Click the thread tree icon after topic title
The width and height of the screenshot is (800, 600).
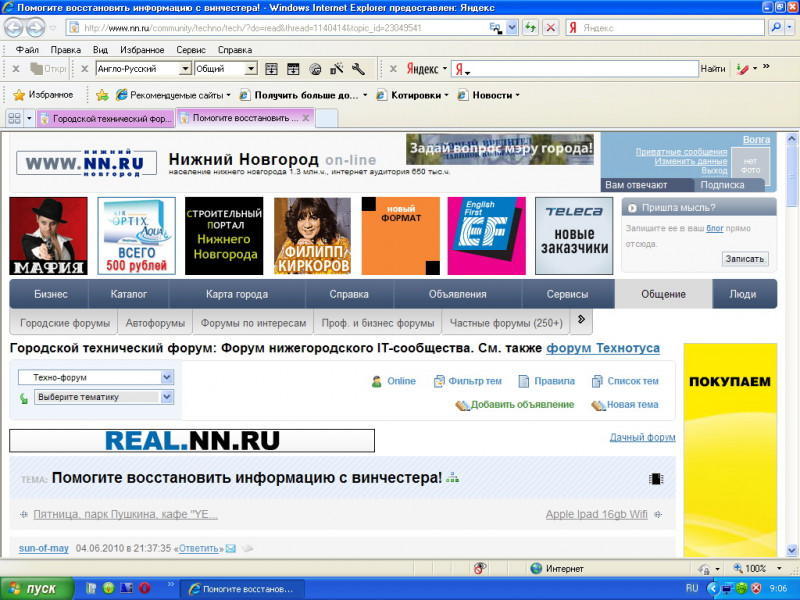pyautogui.click(x=452, y=478)
